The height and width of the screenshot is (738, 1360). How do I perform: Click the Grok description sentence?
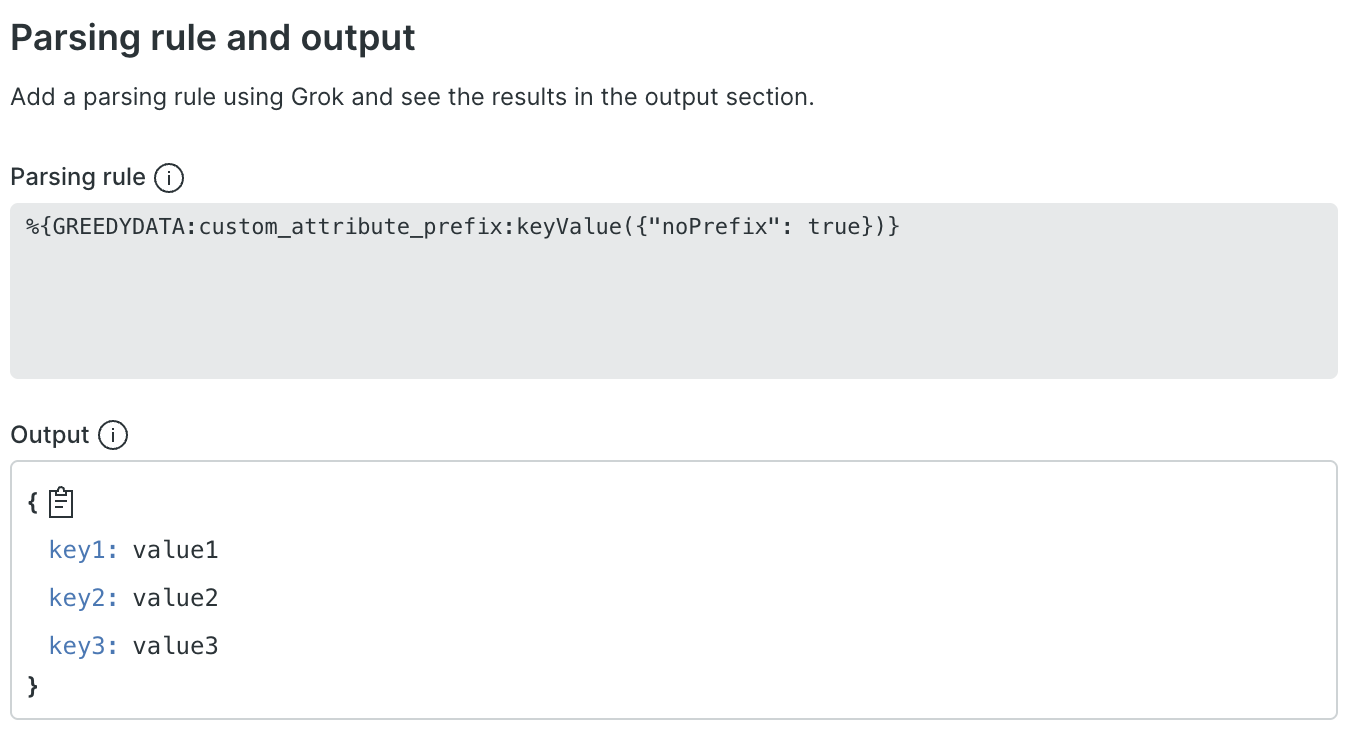pos(412,98)
